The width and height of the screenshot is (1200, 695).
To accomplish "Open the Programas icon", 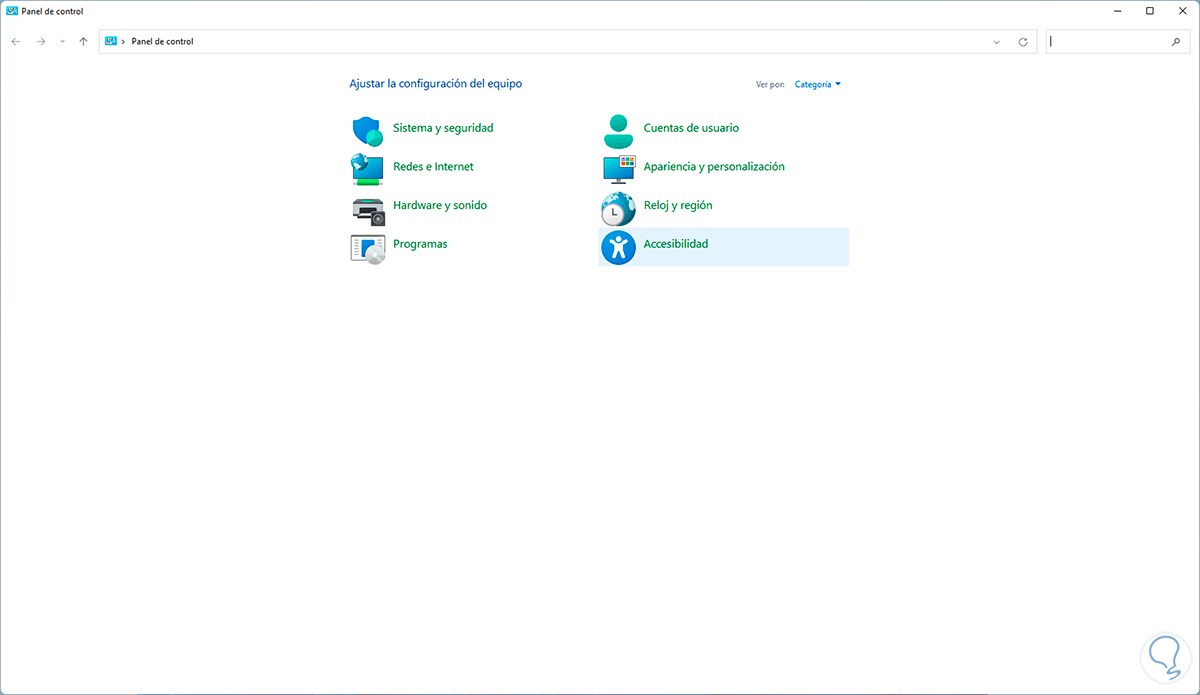I will click(368, 247).
